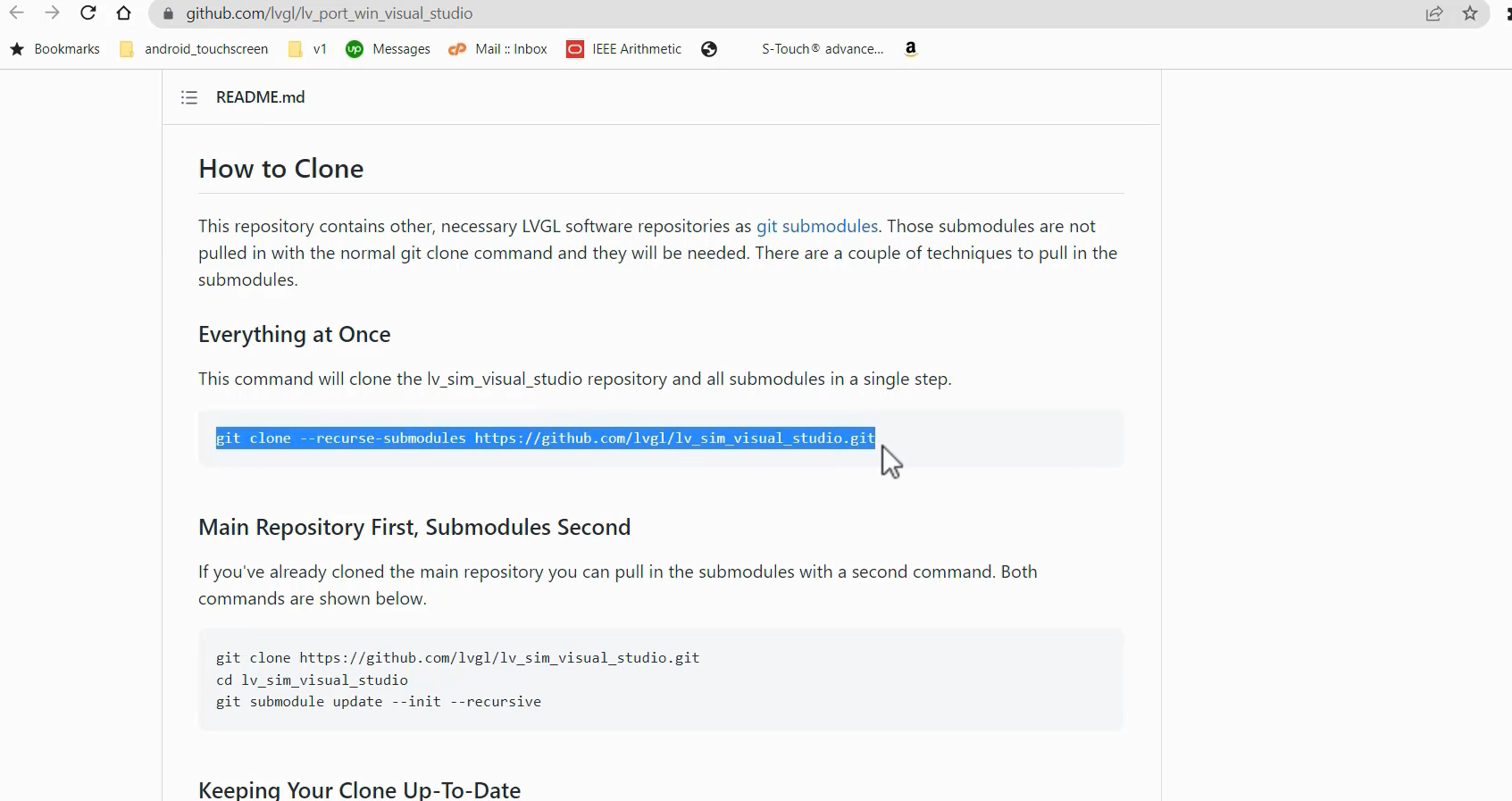Image resolution: width=1512 pixels, height=801 pixels.
Task: Open the browser home page
Action: (x=124, y=13)
